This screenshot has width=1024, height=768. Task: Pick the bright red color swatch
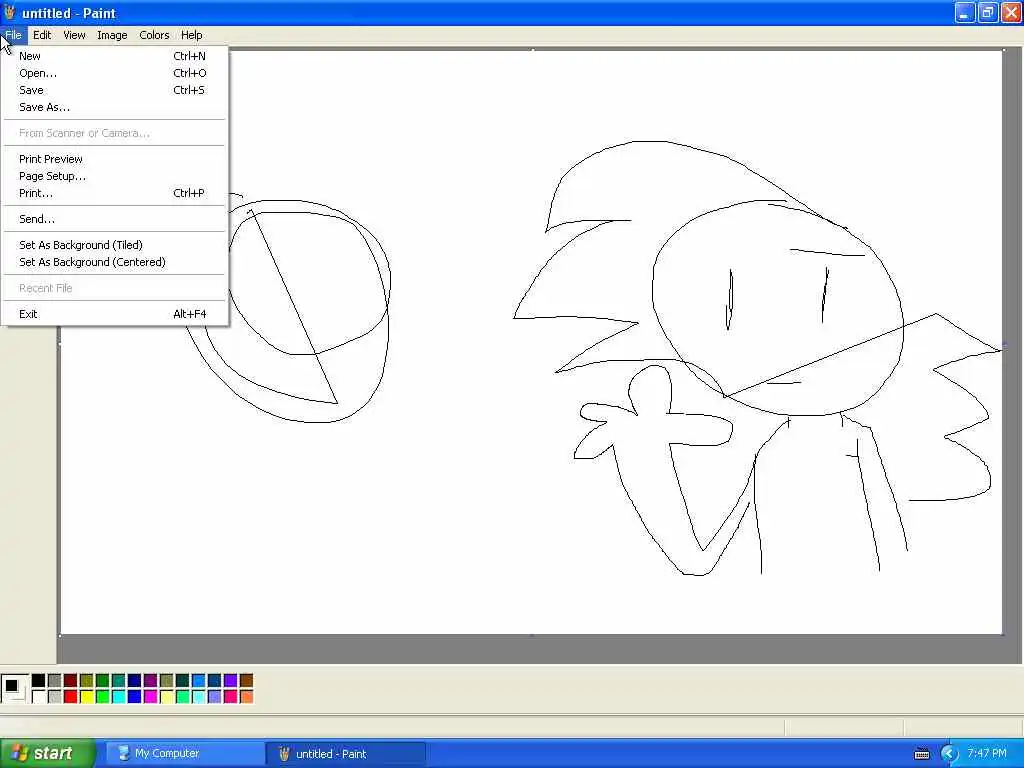tap(71, 697)
